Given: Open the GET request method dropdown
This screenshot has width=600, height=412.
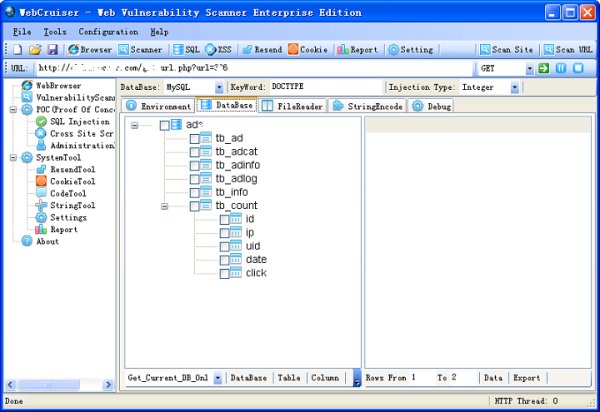Looking at the screenshot, I should click(530, 68).
